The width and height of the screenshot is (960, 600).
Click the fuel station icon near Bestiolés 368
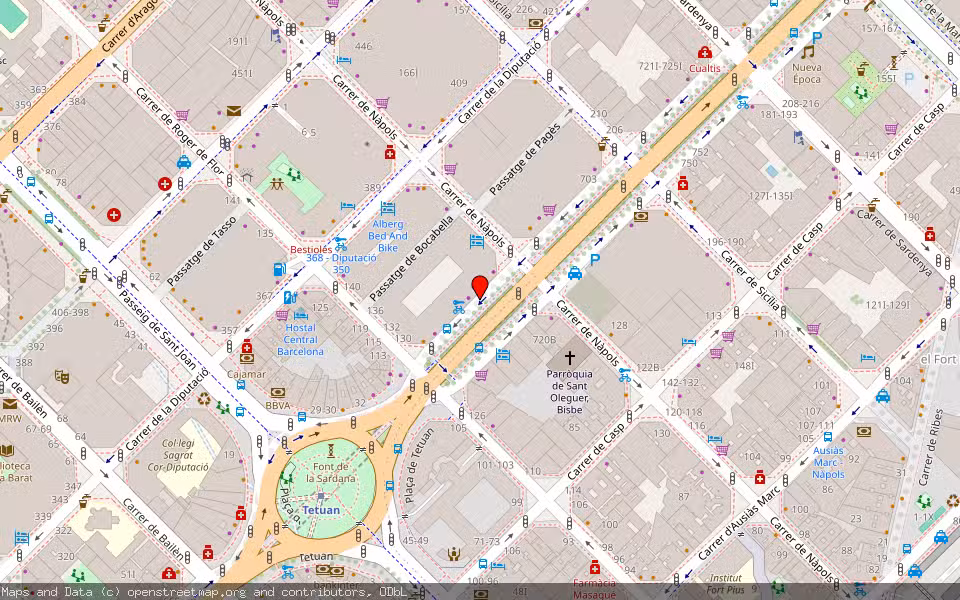pos(278,270)
